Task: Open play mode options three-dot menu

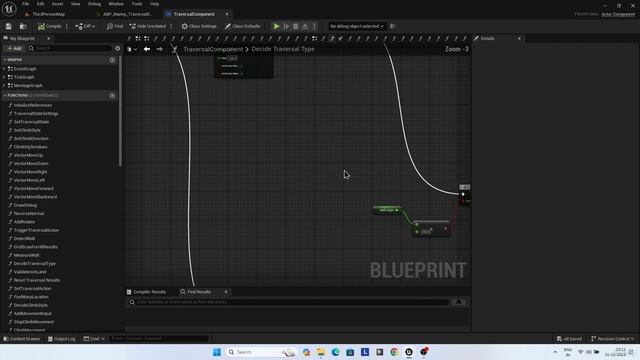Action: pyautogui.click(x=314, y=26)
